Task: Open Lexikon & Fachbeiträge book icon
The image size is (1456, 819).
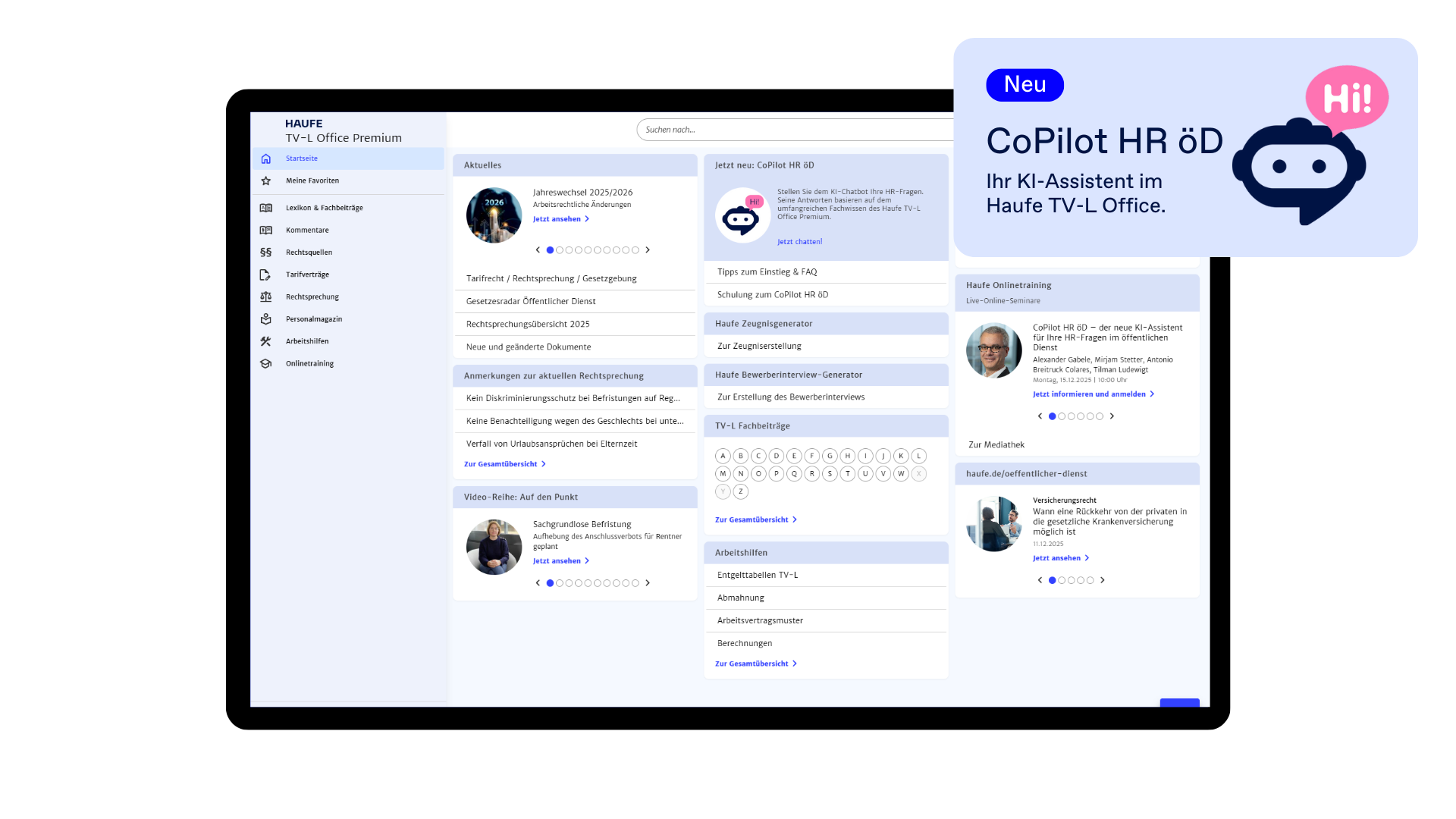Action: 265,208
